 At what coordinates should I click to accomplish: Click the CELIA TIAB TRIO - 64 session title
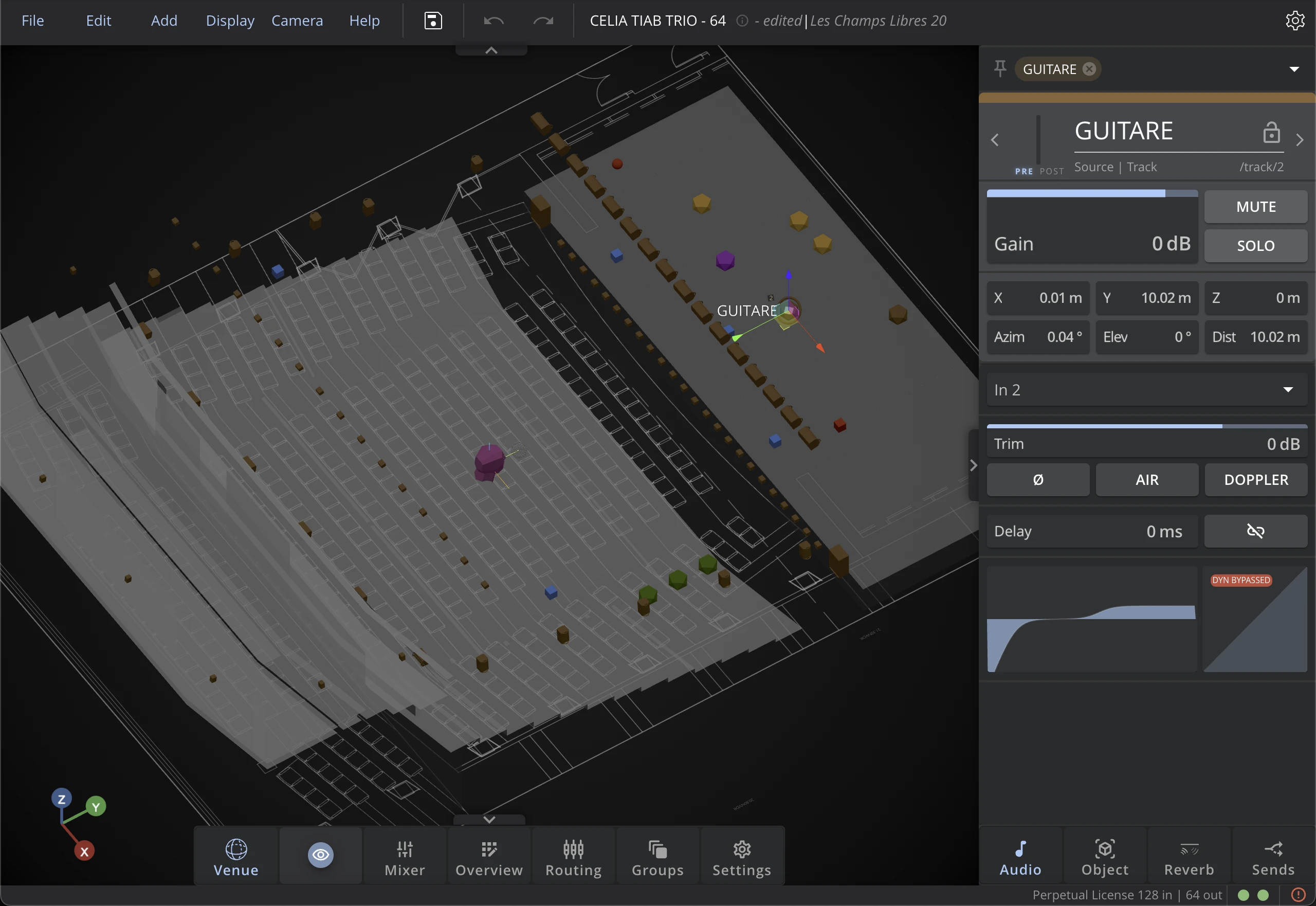(657, 21)
